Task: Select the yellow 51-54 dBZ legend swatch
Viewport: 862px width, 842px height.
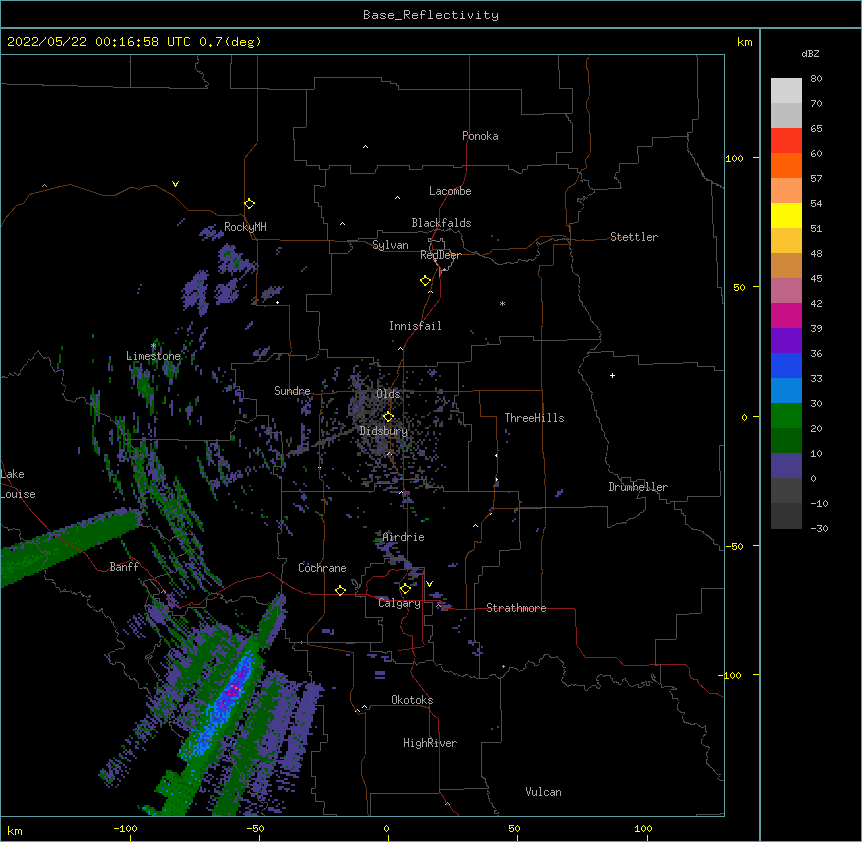Action: [786, 215]
